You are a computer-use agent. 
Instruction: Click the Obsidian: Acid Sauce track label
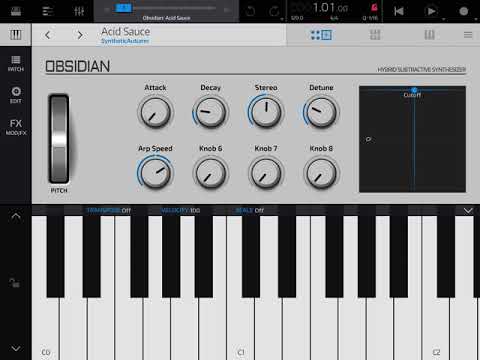[166, 18]
